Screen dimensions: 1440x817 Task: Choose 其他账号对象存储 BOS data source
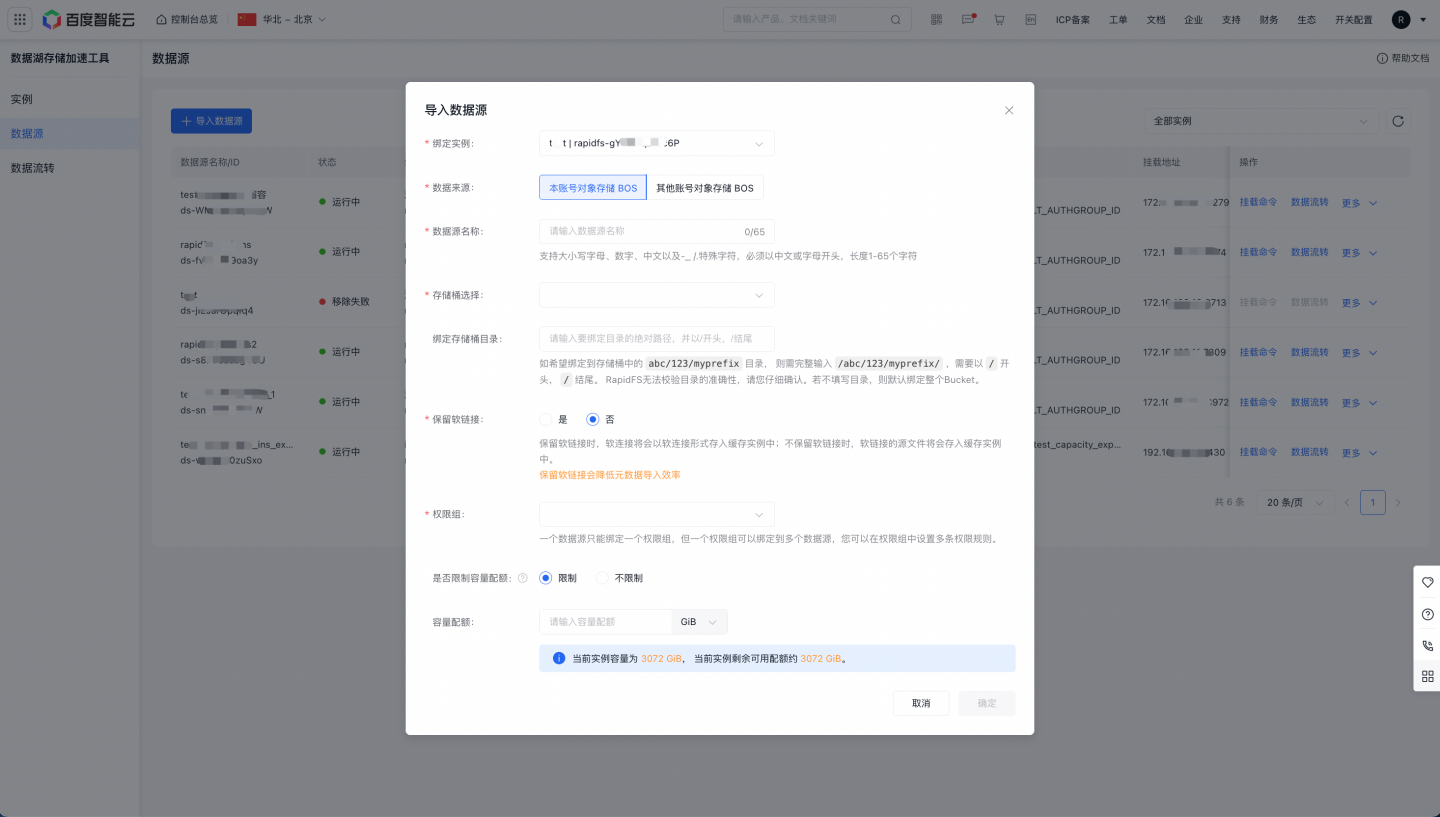pos(704,188)
